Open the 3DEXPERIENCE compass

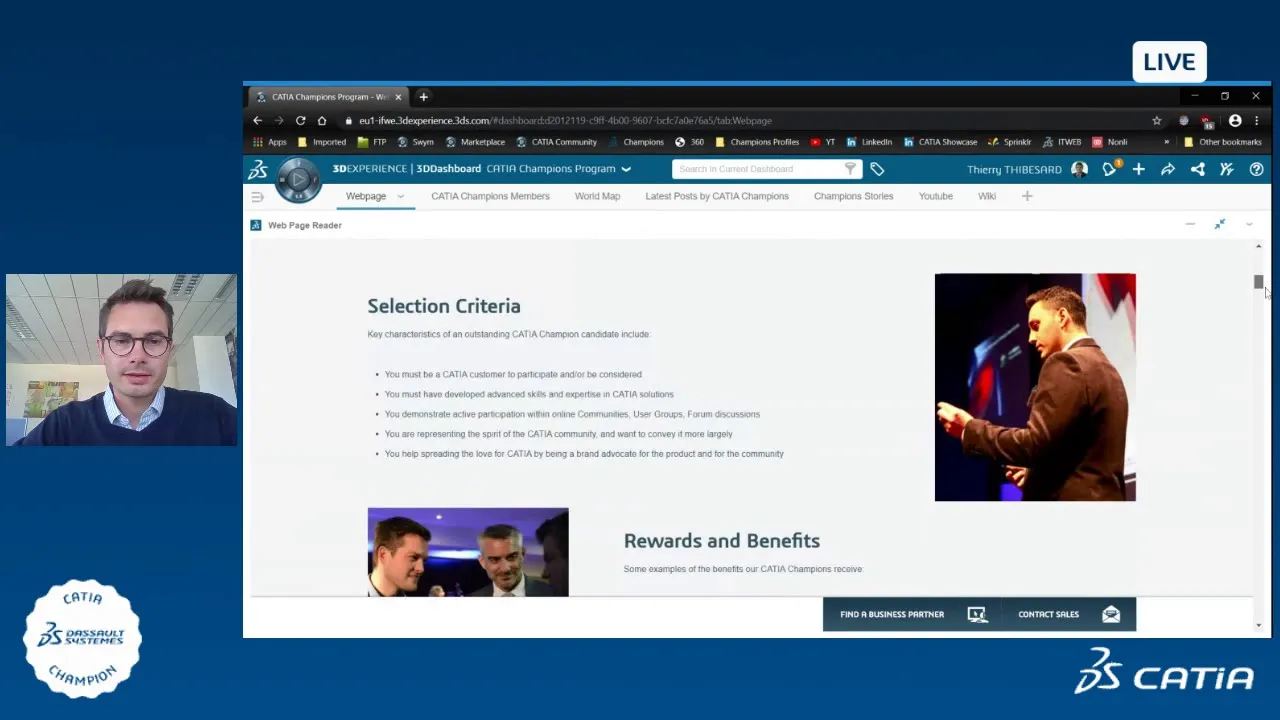tap(297, 180)
